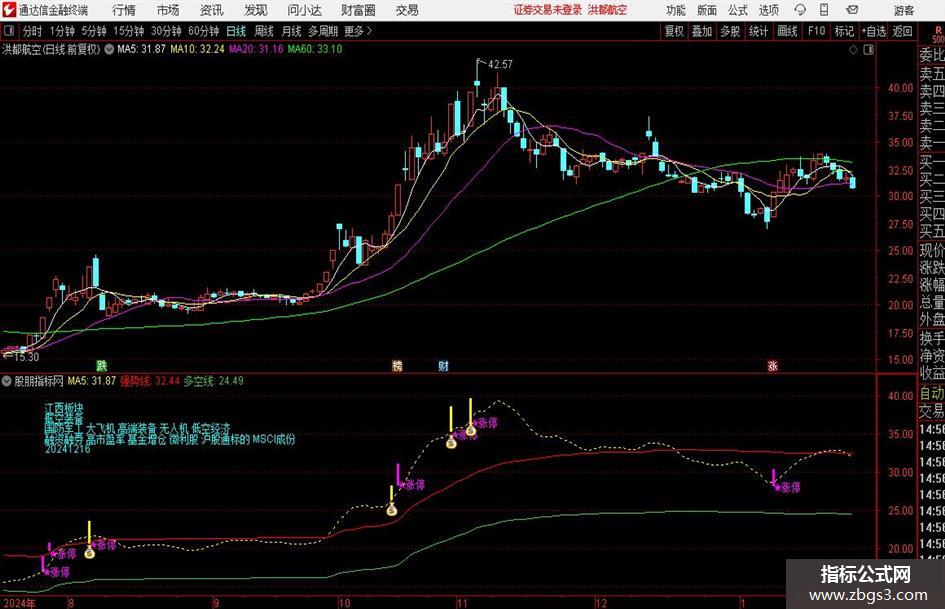Click the 多空线: 24.49 label
Screen dimensions: 945x609
coord(214,381)
